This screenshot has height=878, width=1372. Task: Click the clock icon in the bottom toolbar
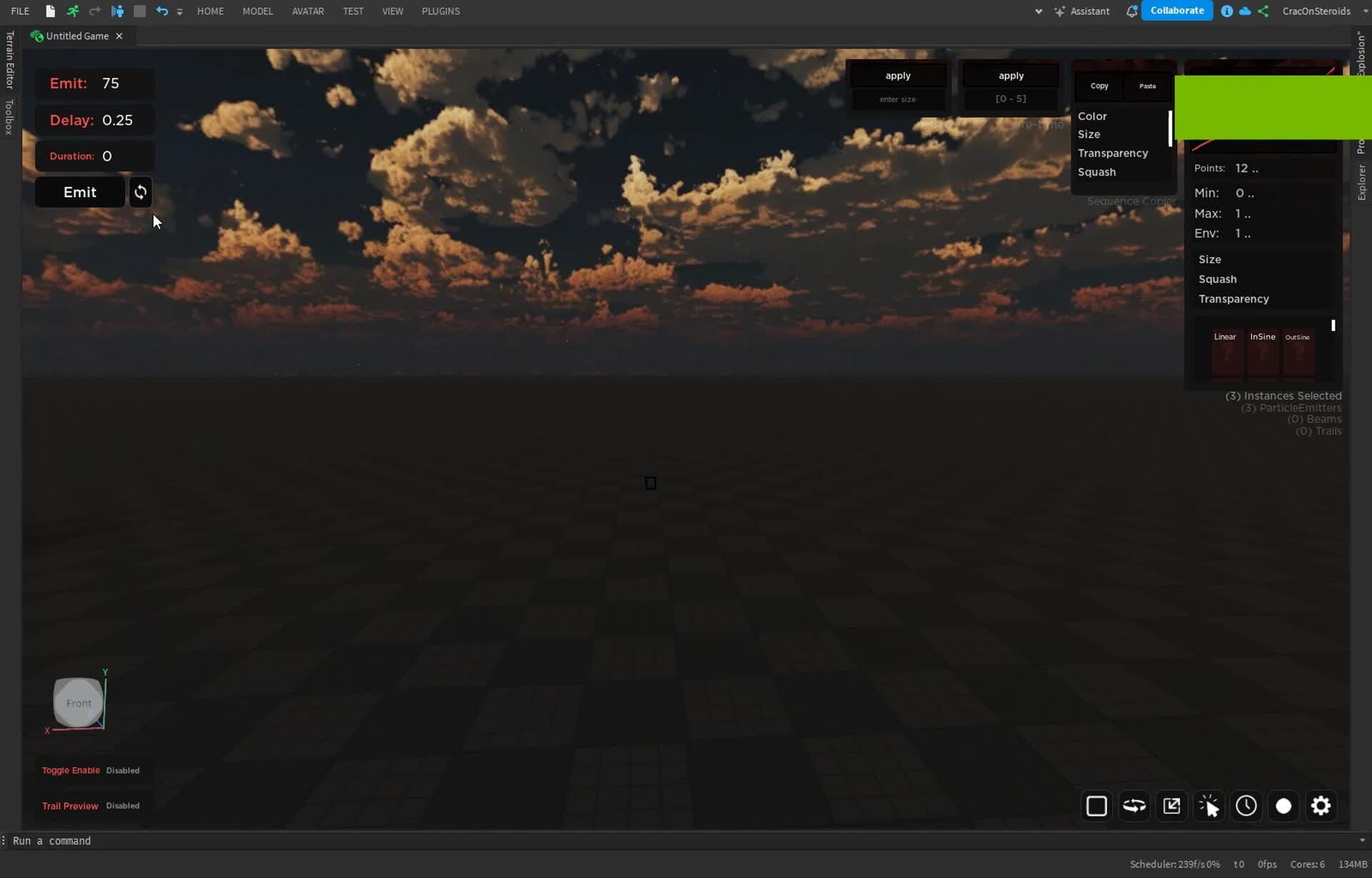click(1246, 806)
